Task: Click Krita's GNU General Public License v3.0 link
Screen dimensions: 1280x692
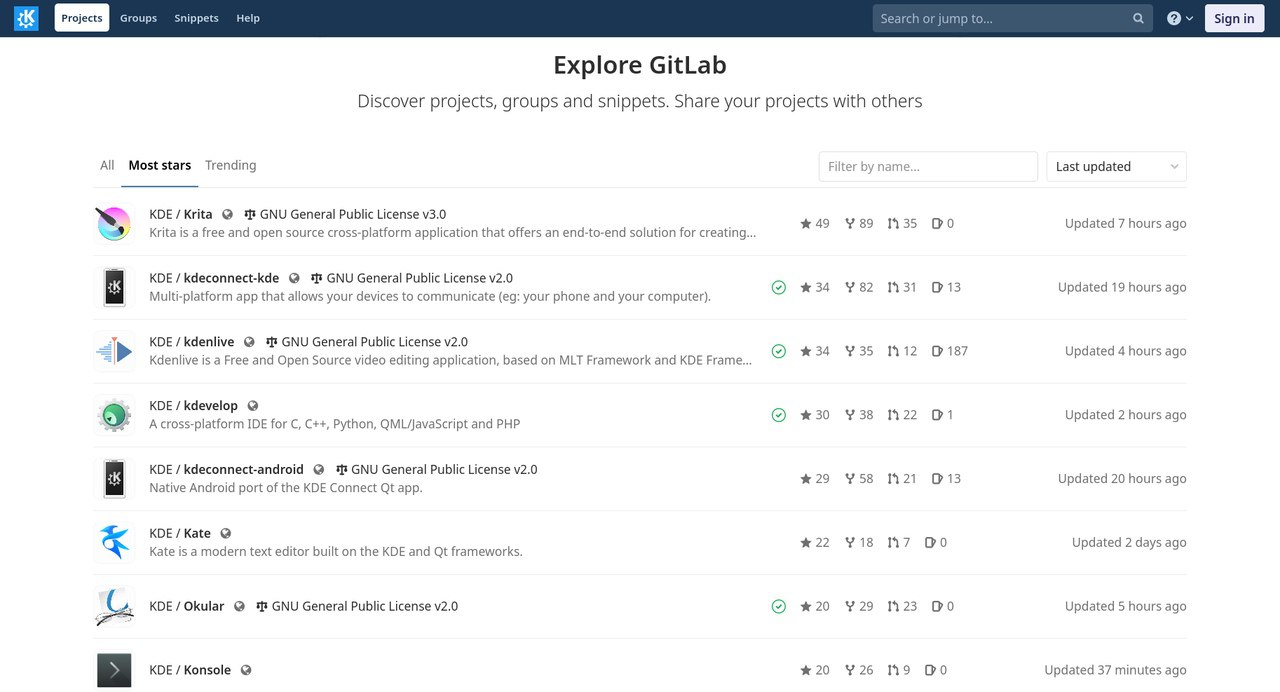Action: (345, 214)
